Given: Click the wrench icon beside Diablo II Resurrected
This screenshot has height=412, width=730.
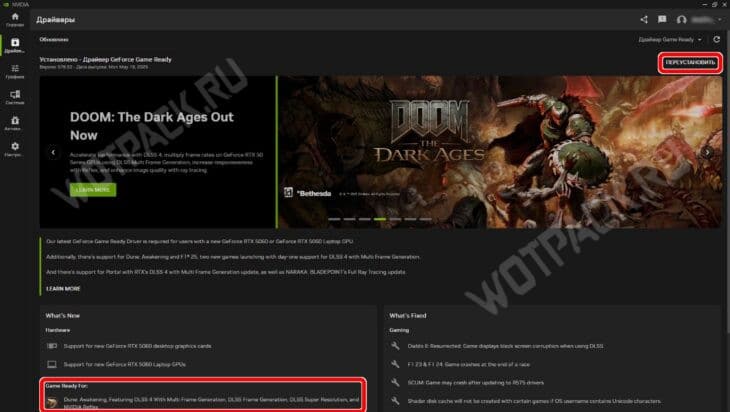Looking at the screenshot, I should click(395, 346).
